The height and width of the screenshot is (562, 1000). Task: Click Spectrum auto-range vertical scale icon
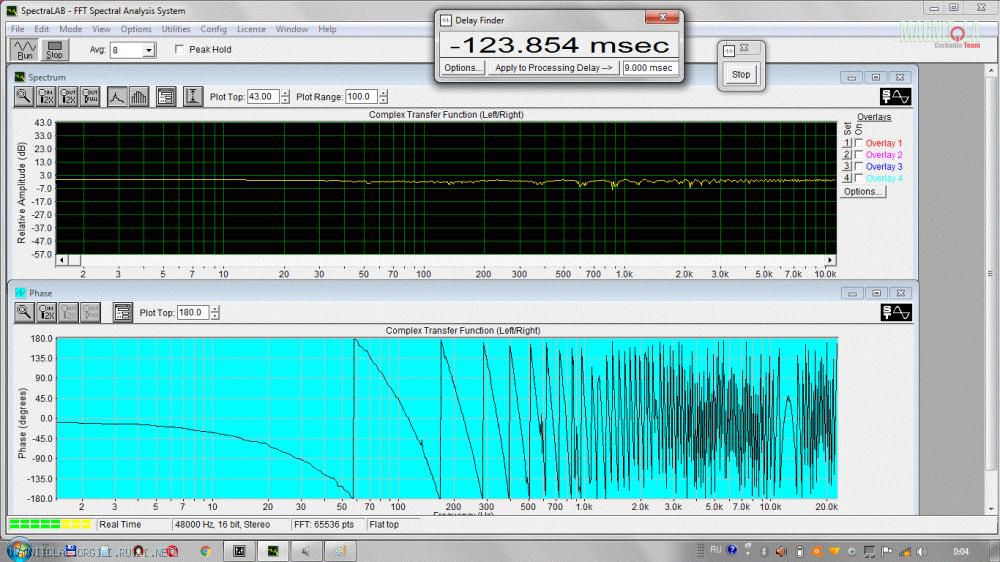pyautogui.click(x=193, y=96)
